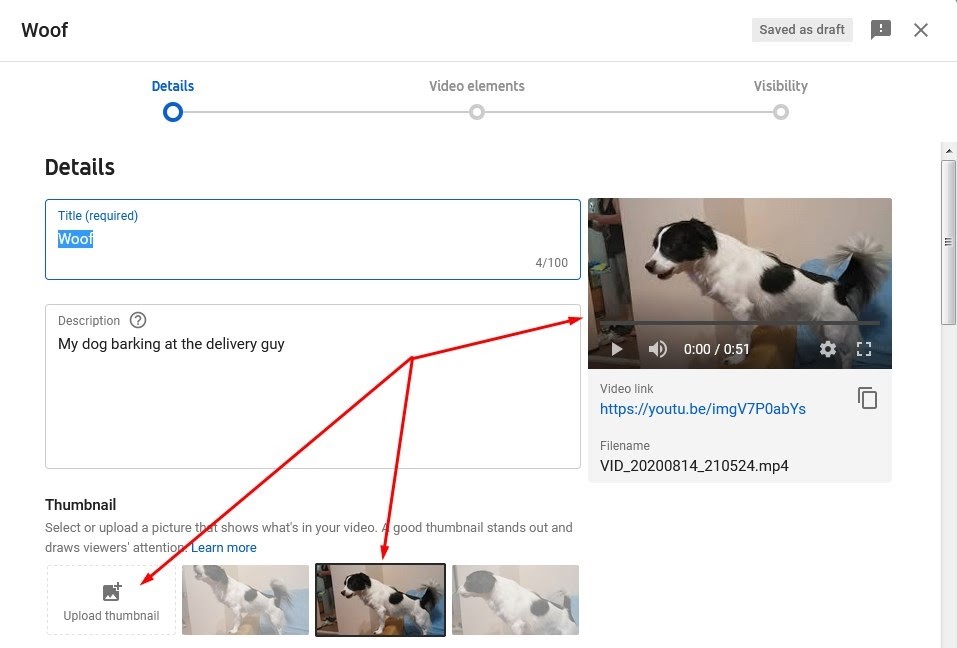Viewport: 957px width, 648px height.
Task: Click the Visibility step circle
Action: point(781,112)
